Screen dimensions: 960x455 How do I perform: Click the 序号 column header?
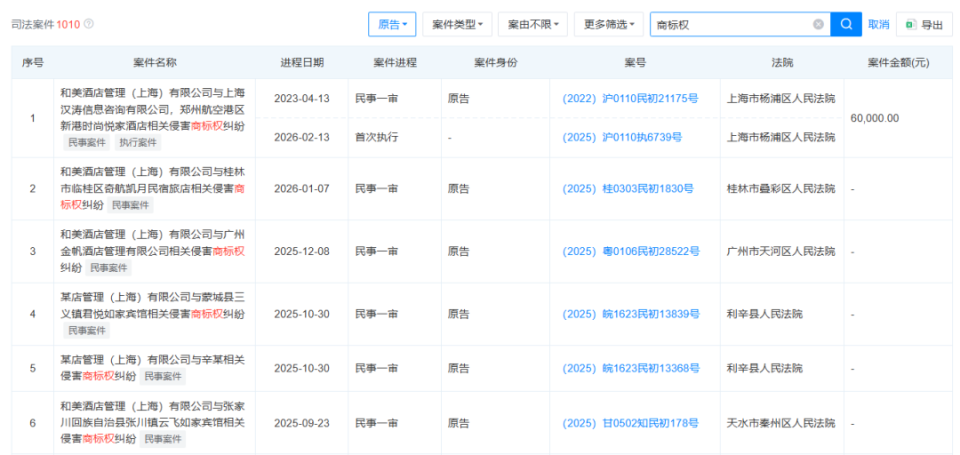[32, 62]
